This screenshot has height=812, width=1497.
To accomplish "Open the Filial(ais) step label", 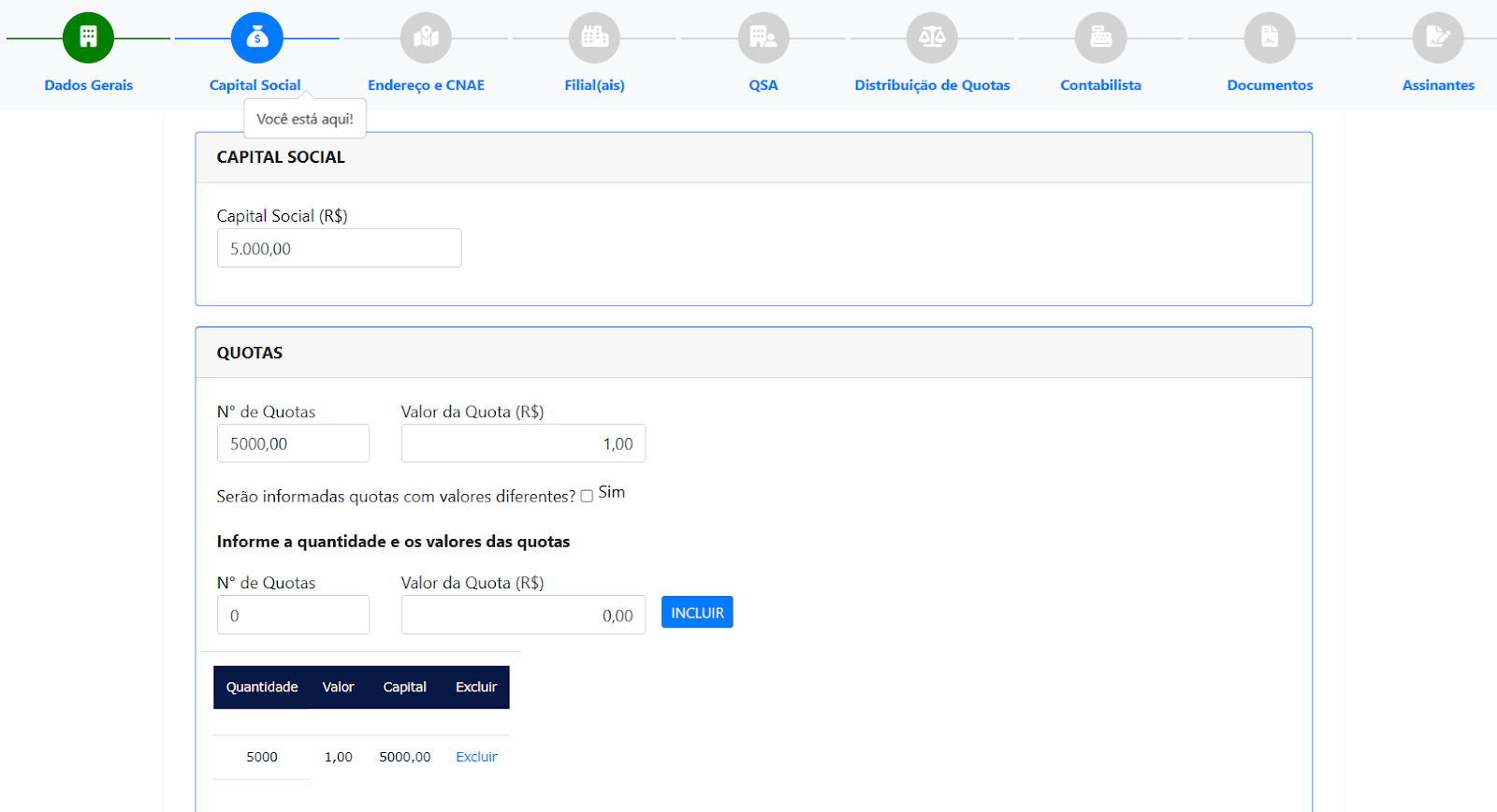I will coord(594,85).
